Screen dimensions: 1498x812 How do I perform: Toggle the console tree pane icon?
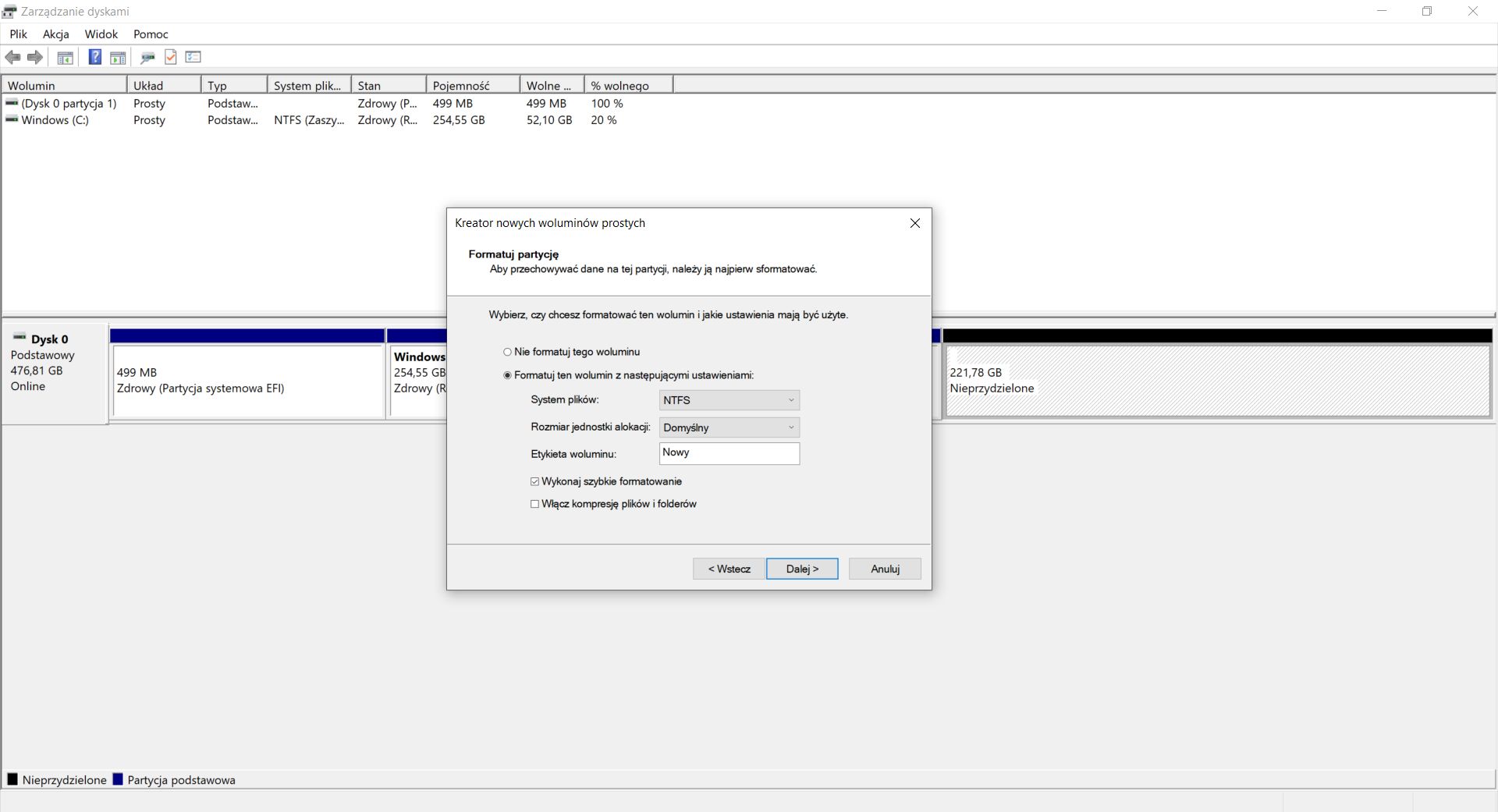(65, 57)
